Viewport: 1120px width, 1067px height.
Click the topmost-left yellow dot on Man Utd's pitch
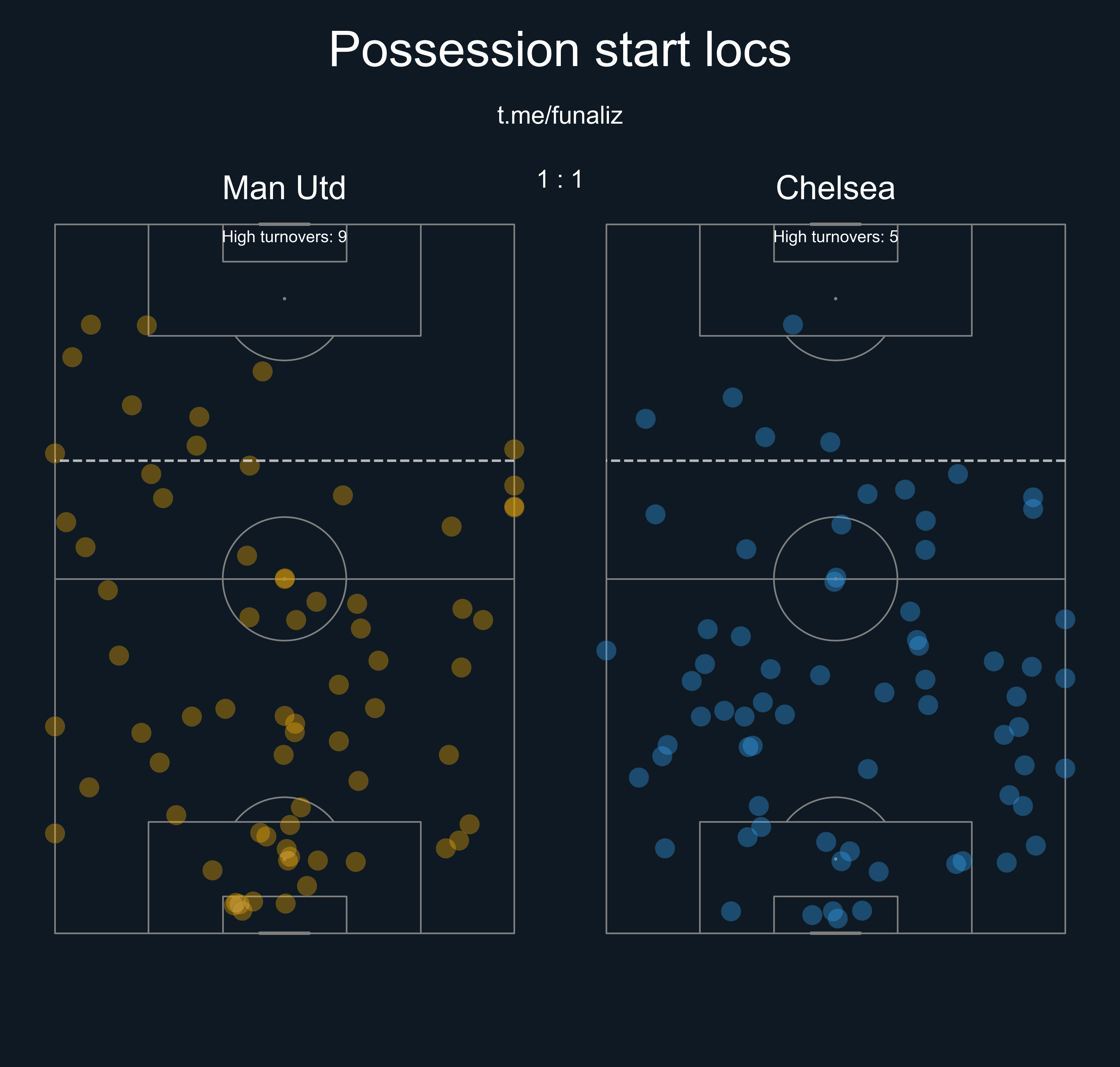tap(91, 325)
